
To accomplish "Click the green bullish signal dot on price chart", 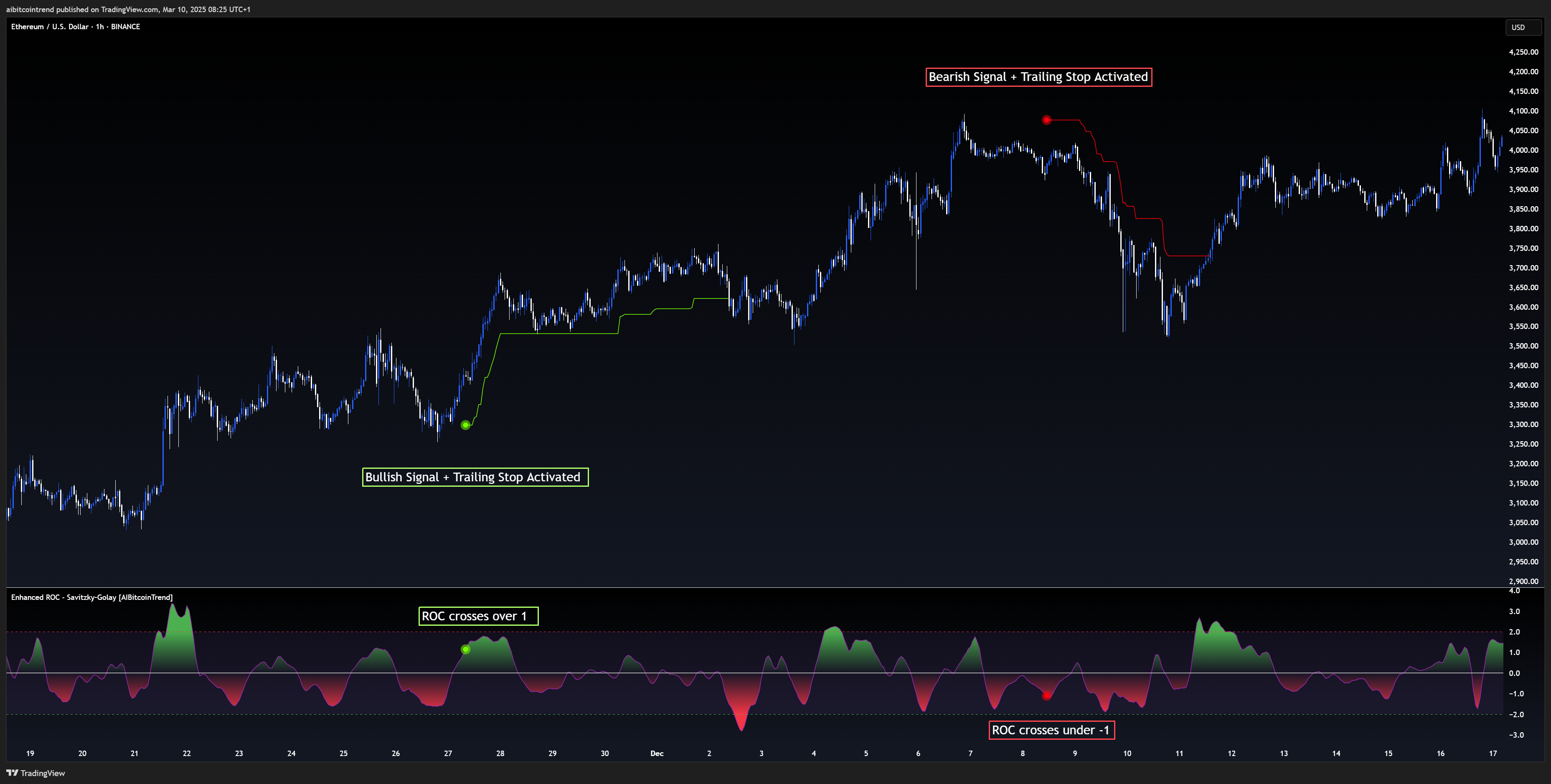I will (465, 425).
